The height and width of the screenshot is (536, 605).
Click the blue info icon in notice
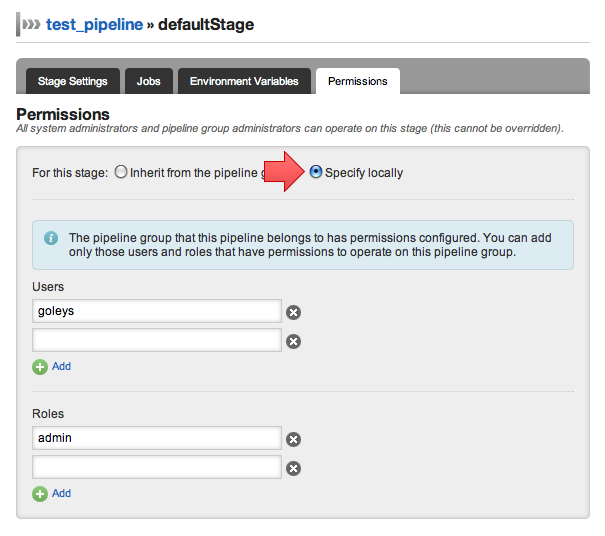pyautogui.click(x=51, y=238)
